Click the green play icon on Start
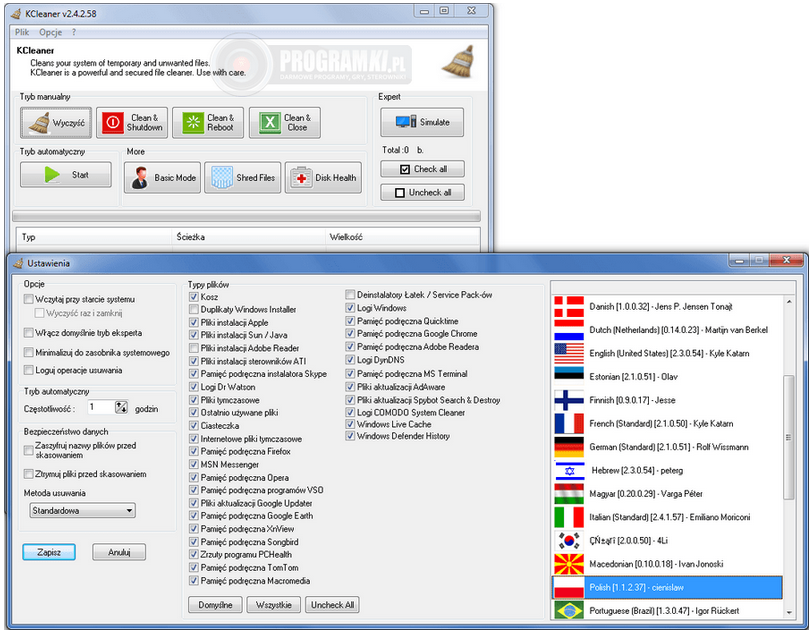Screen dimensions: 812x634 click(x=52, y=175)
